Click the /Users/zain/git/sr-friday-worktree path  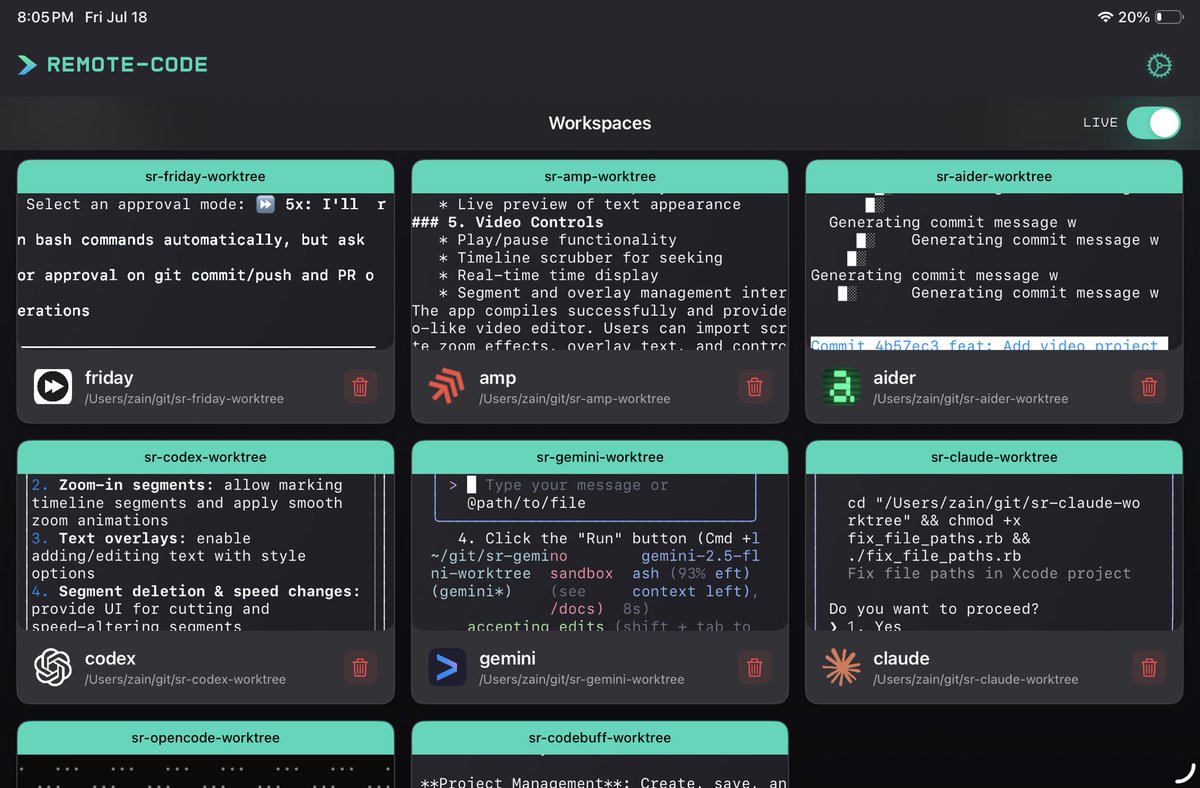[184, 399]
